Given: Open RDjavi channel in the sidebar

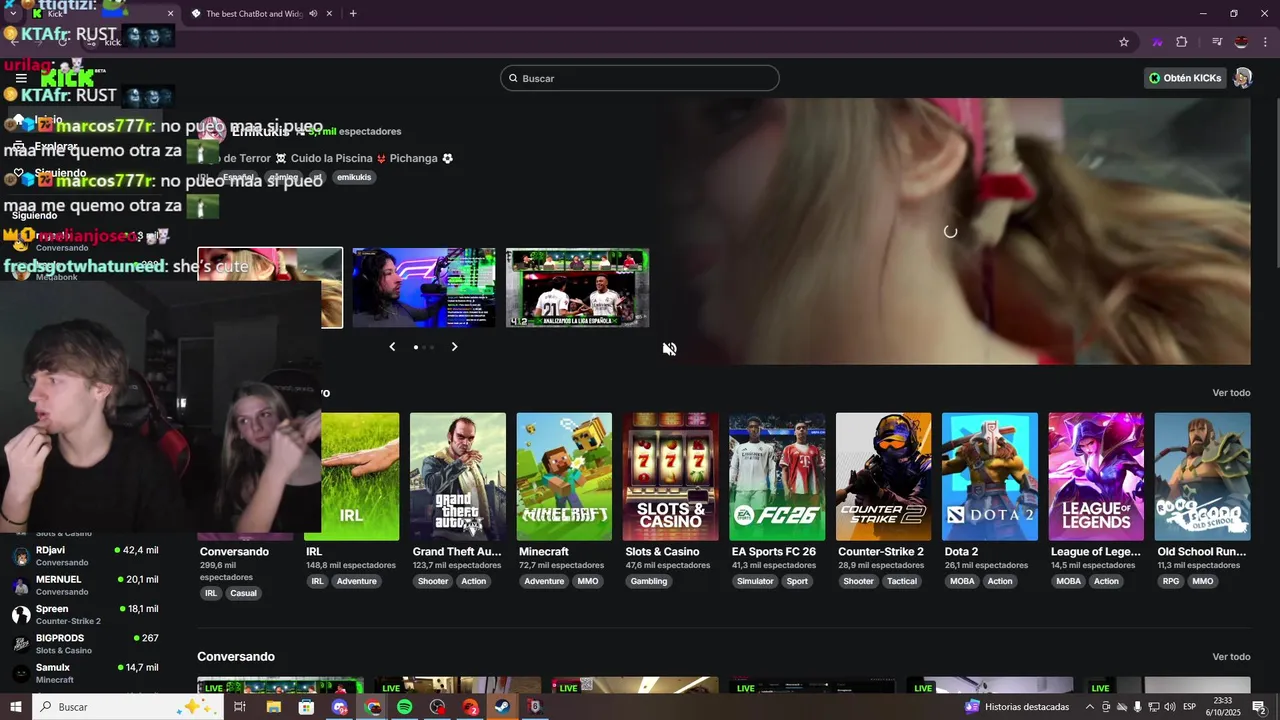Looking at the screenshot, I should [85, 556].
